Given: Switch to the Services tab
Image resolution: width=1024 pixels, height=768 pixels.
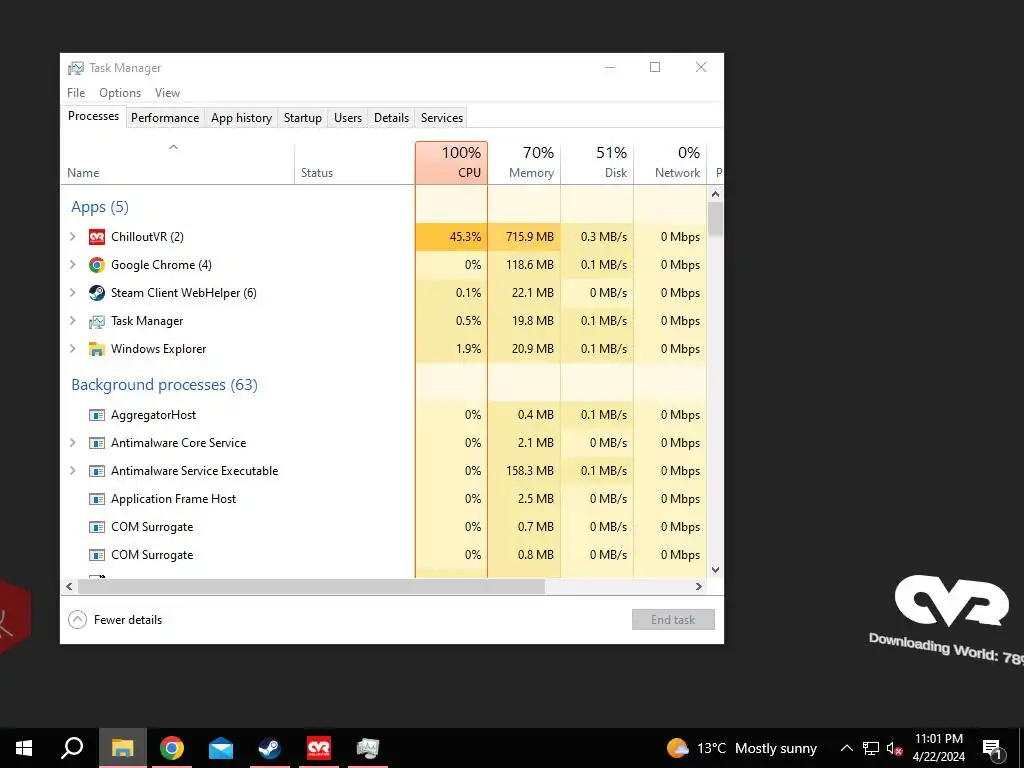Looking at the screenshot, I should [441, 118].
